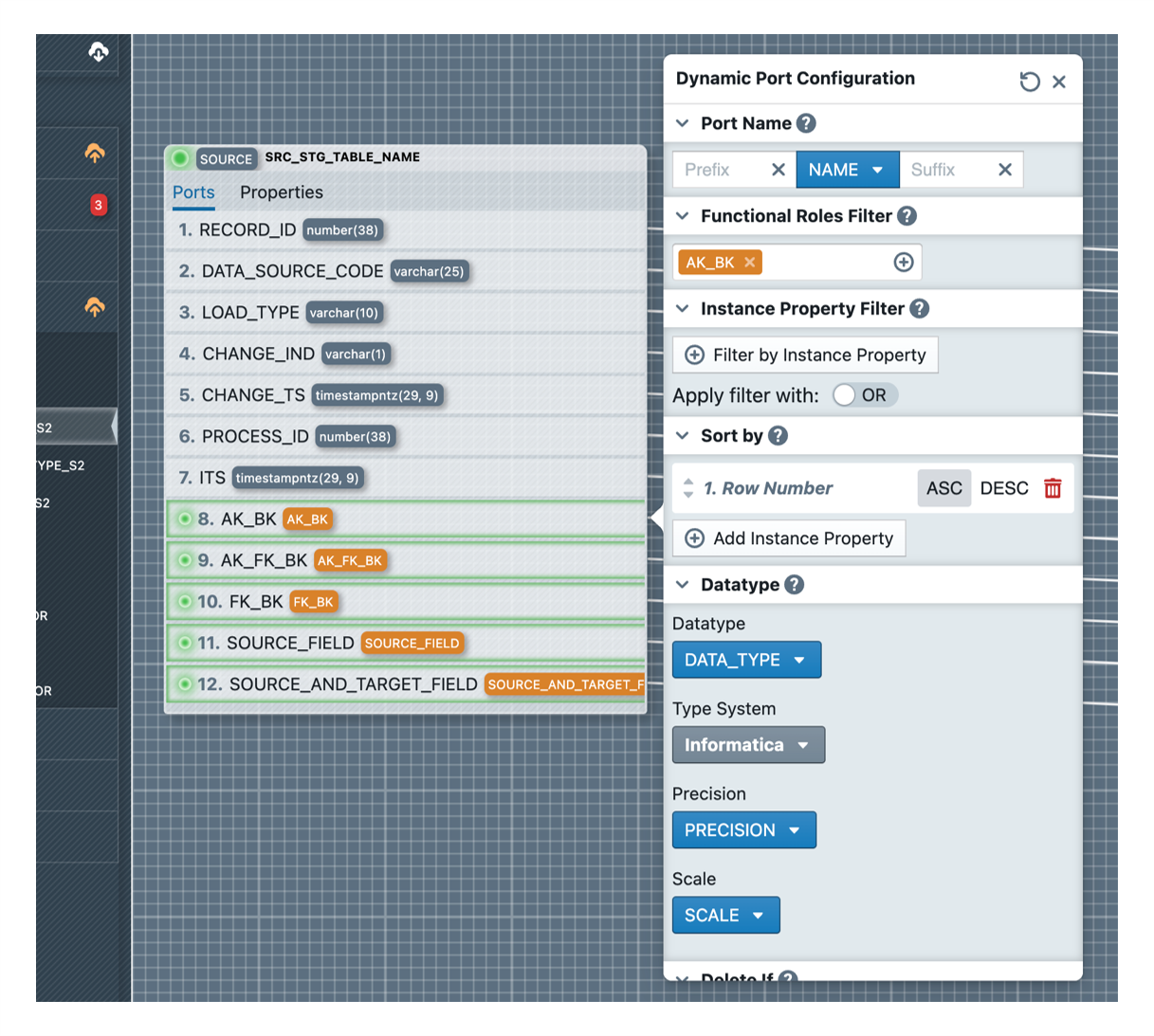1154x1036 pixels.
Task: Click help icon beside Functional Roles Filter
Action: pyautogui.click(x=907, y=216)
